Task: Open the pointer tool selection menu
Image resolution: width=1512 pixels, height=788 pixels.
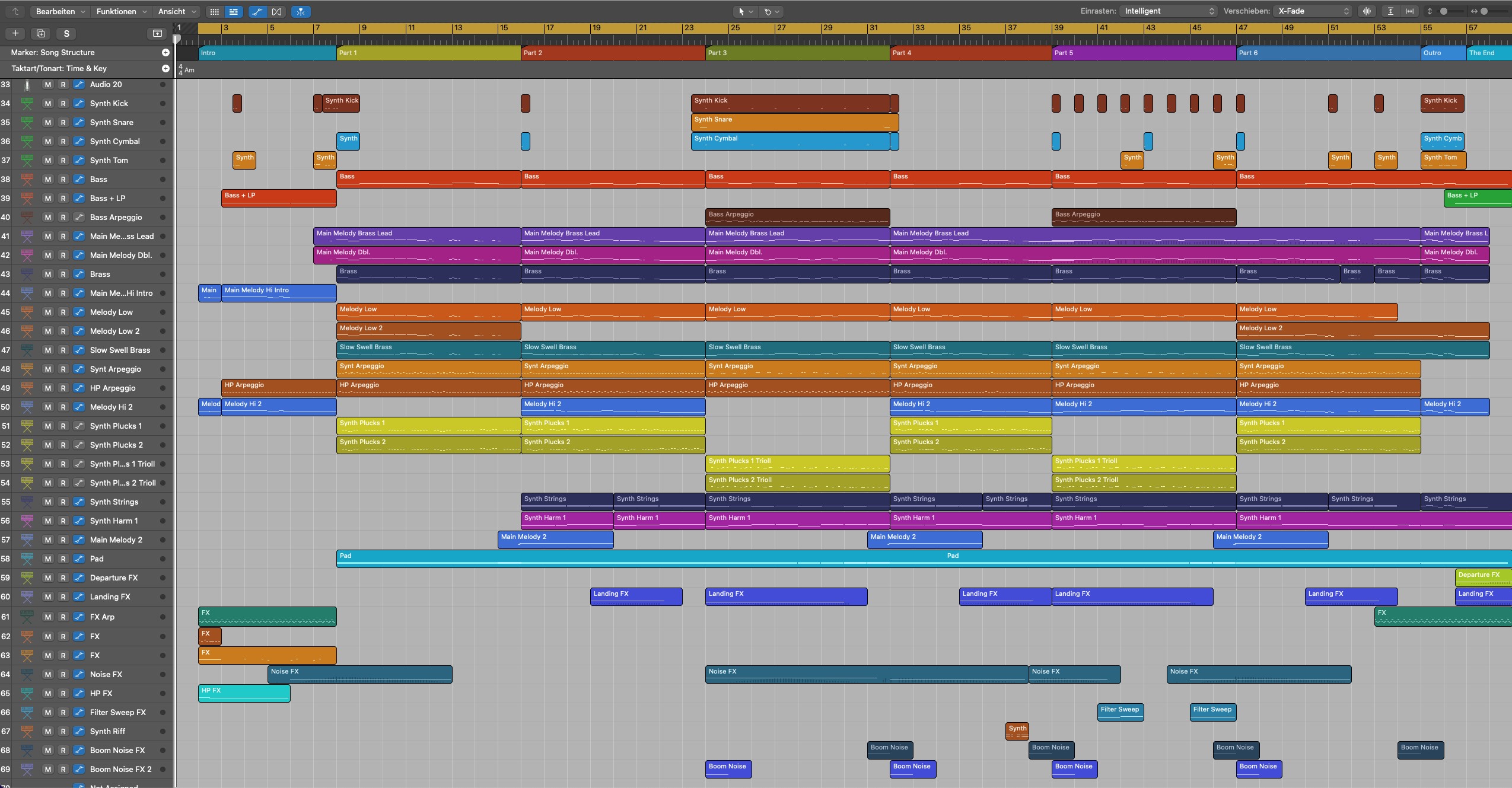Action: (745, 11)
